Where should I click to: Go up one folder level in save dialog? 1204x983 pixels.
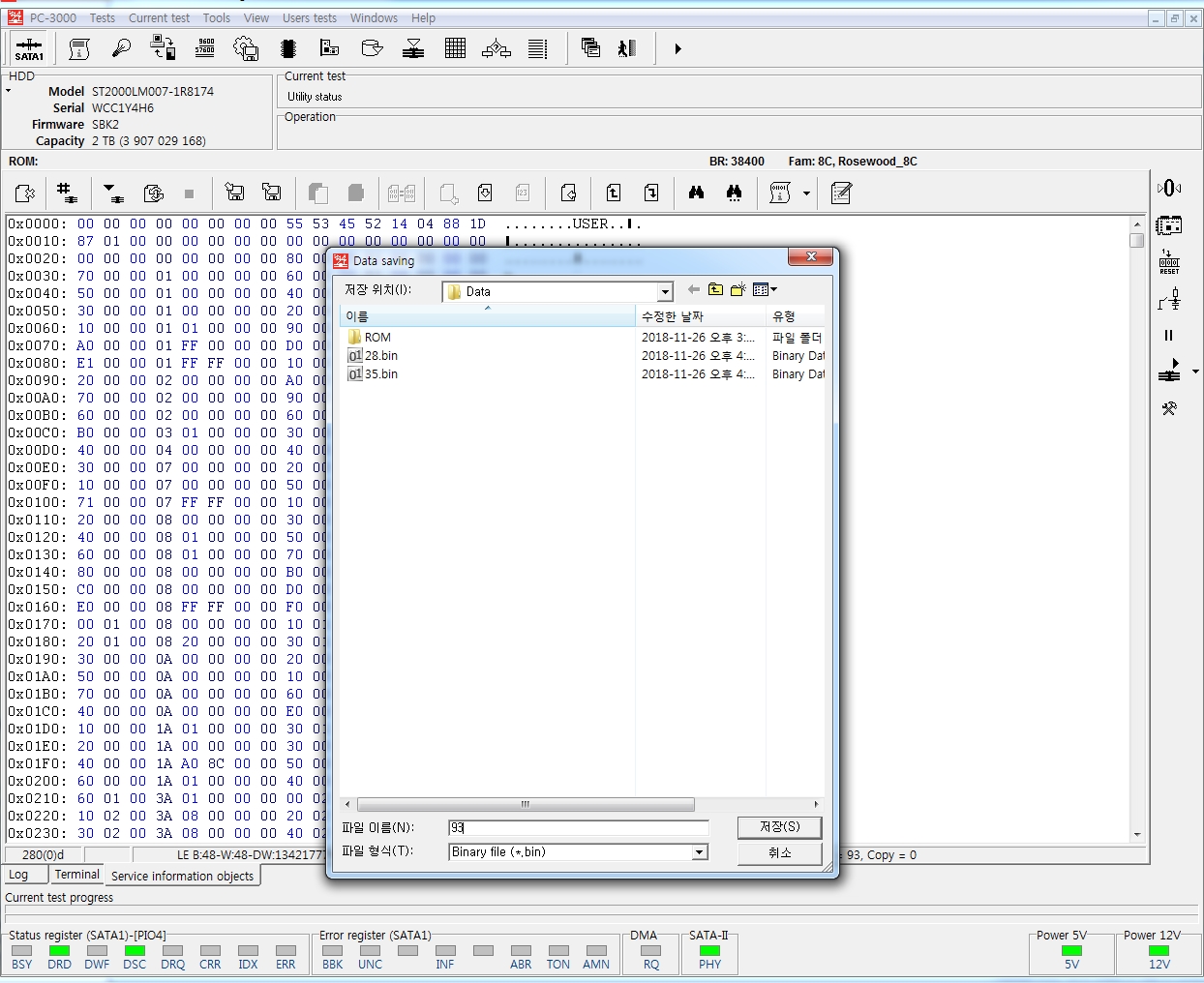[715, 289]
